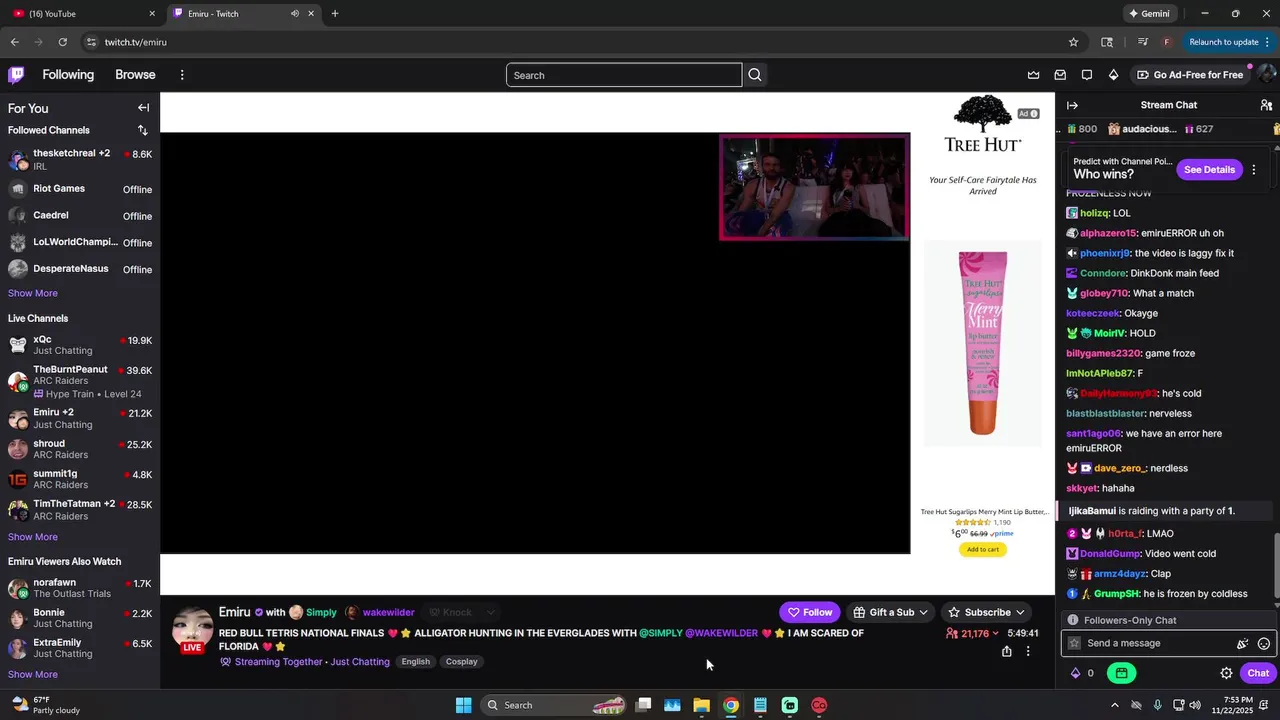Reload the page in Chrome
This screenshot has height=720, width=1280.
coord(62,42)
